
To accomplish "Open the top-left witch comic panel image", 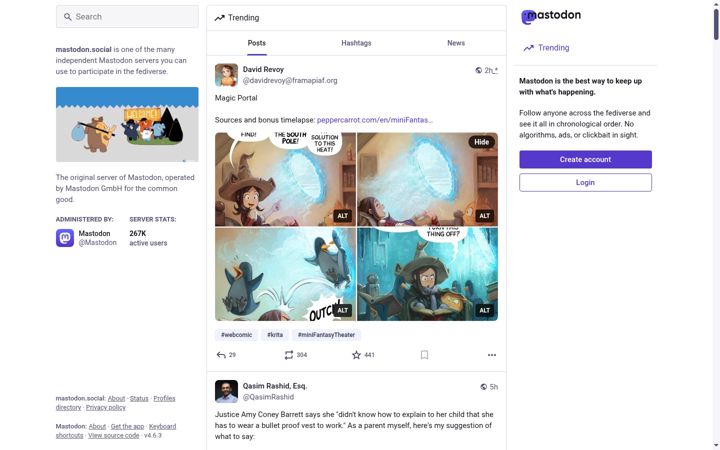I will [x=285, y=180].
